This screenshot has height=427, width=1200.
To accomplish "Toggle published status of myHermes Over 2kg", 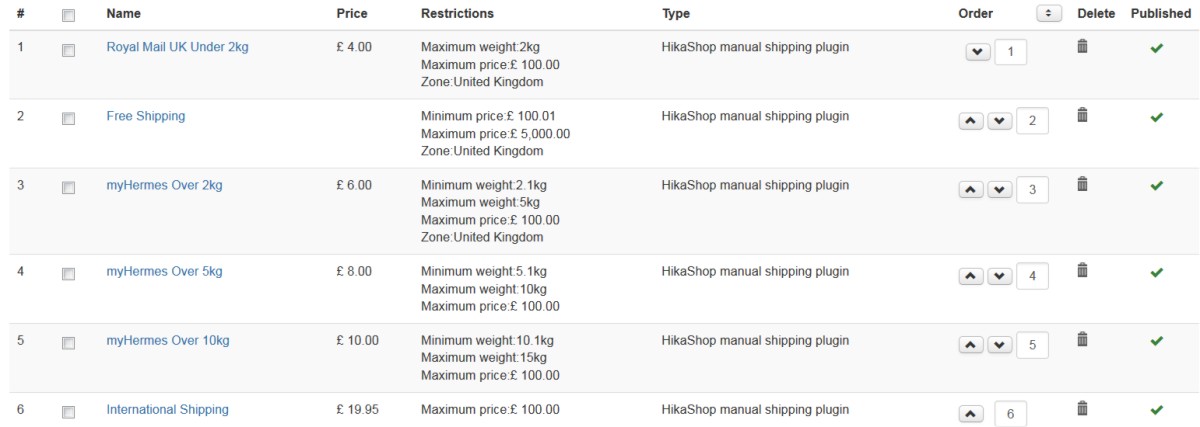I will tap(1157, 186).
